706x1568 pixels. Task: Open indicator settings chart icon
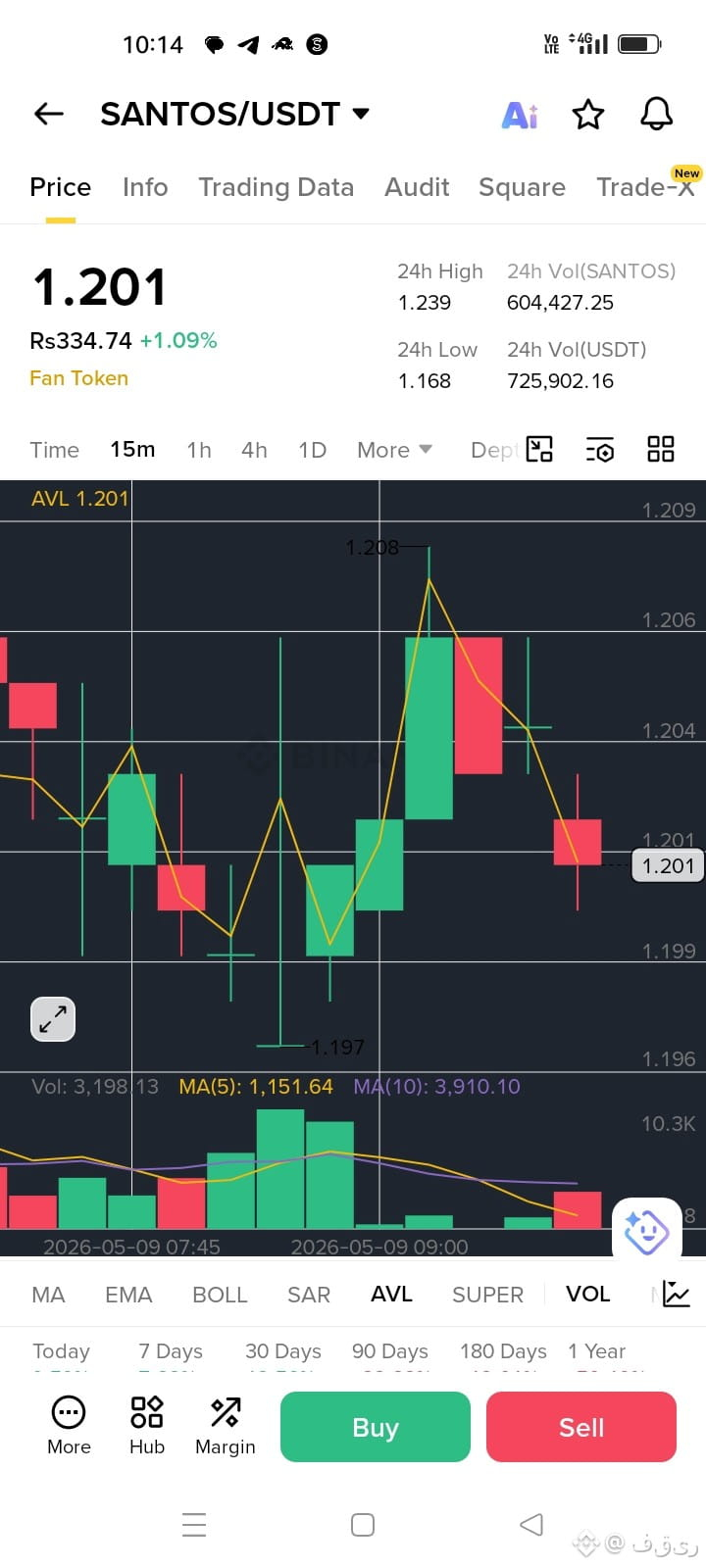[677, 1294]
